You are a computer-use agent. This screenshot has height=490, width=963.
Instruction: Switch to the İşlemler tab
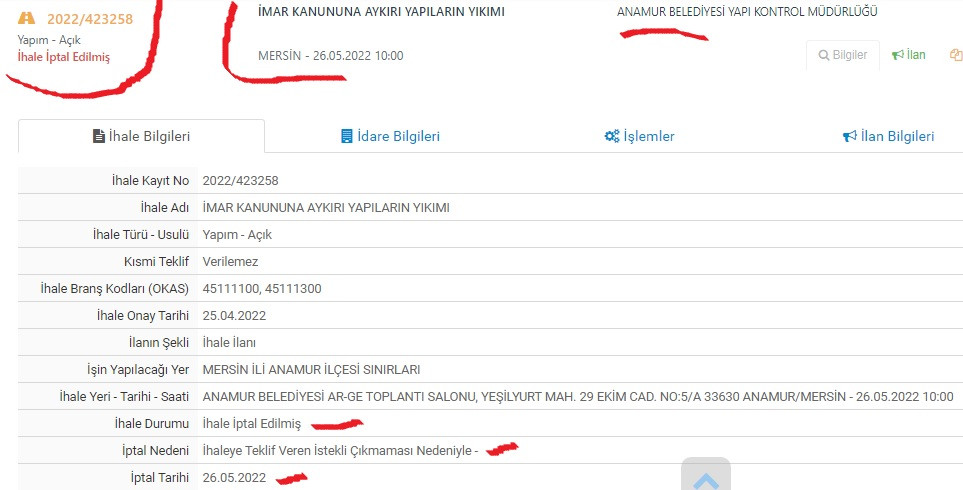[x=639, y=136]
